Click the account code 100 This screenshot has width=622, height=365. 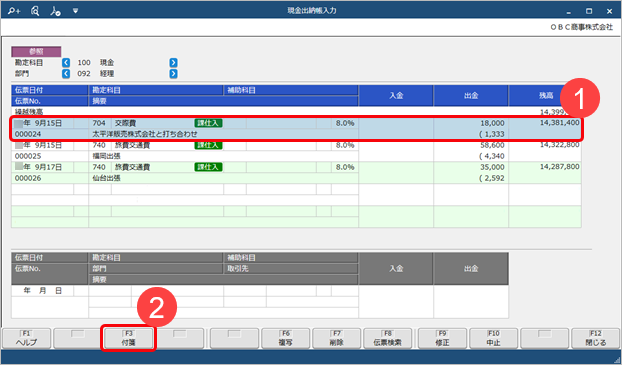coord(84,63)
